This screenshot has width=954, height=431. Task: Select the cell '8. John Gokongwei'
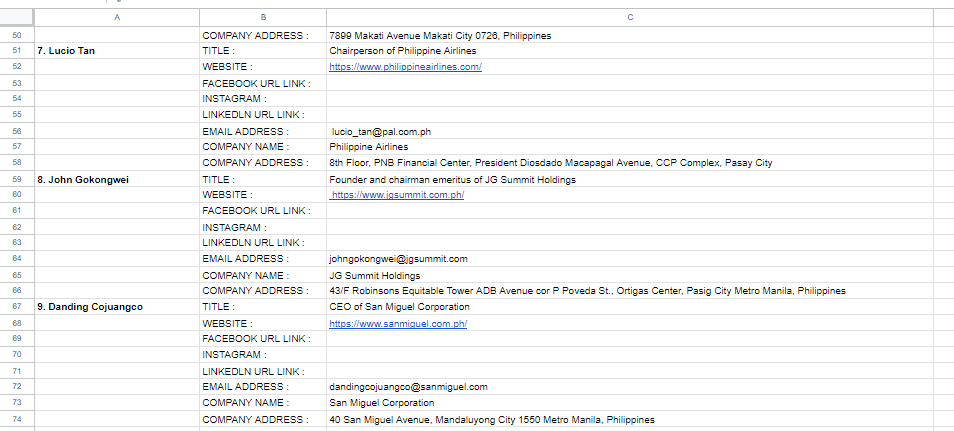coord(117,180)
